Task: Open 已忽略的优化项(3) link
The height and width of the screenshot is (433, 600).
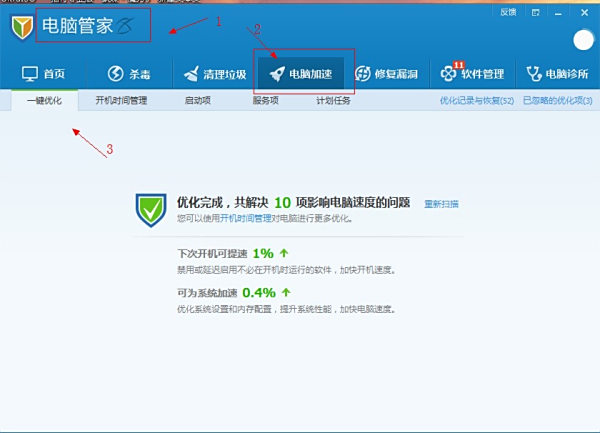Action: [x=558, y=101]
